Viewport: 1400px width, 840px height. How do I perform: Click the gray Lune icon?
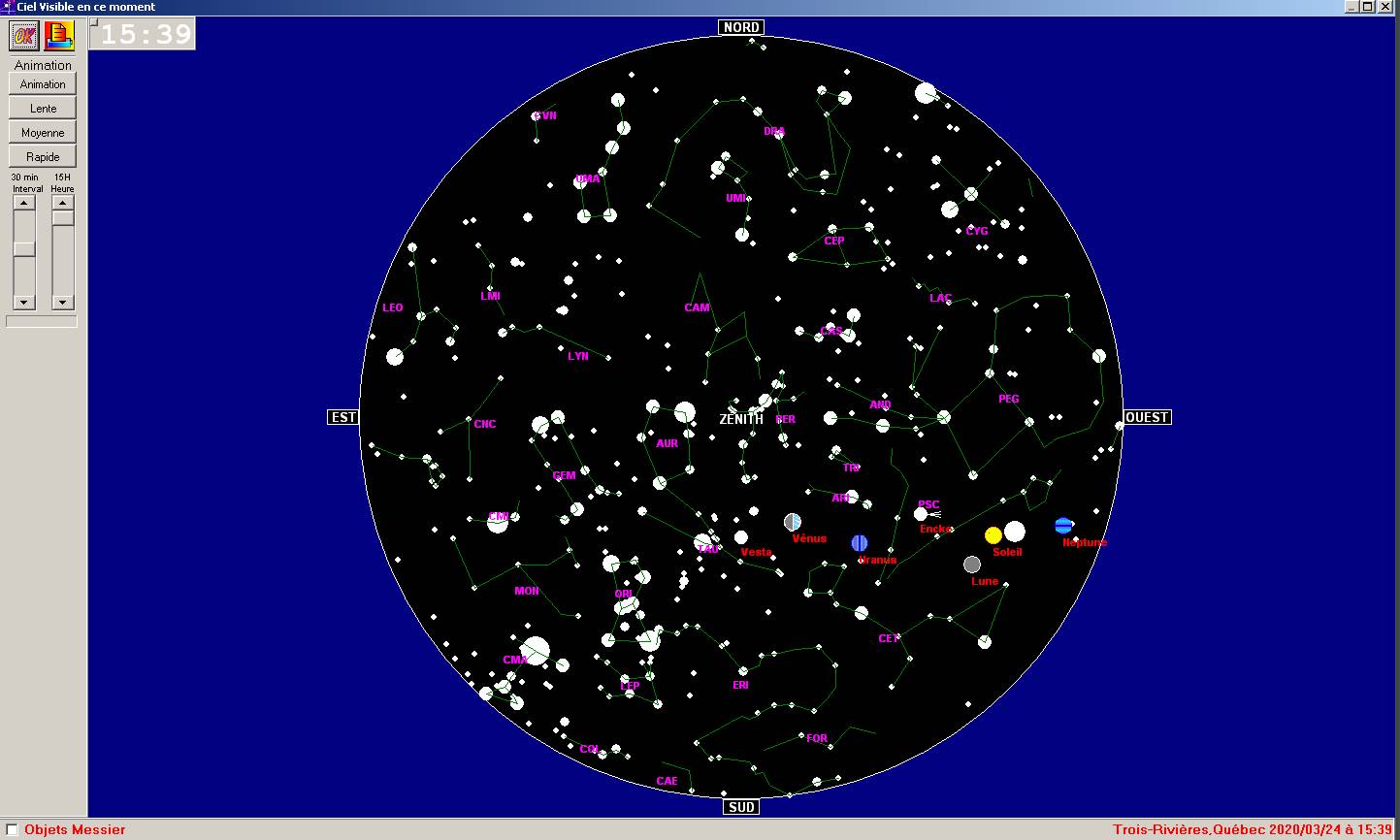point(972,565)
